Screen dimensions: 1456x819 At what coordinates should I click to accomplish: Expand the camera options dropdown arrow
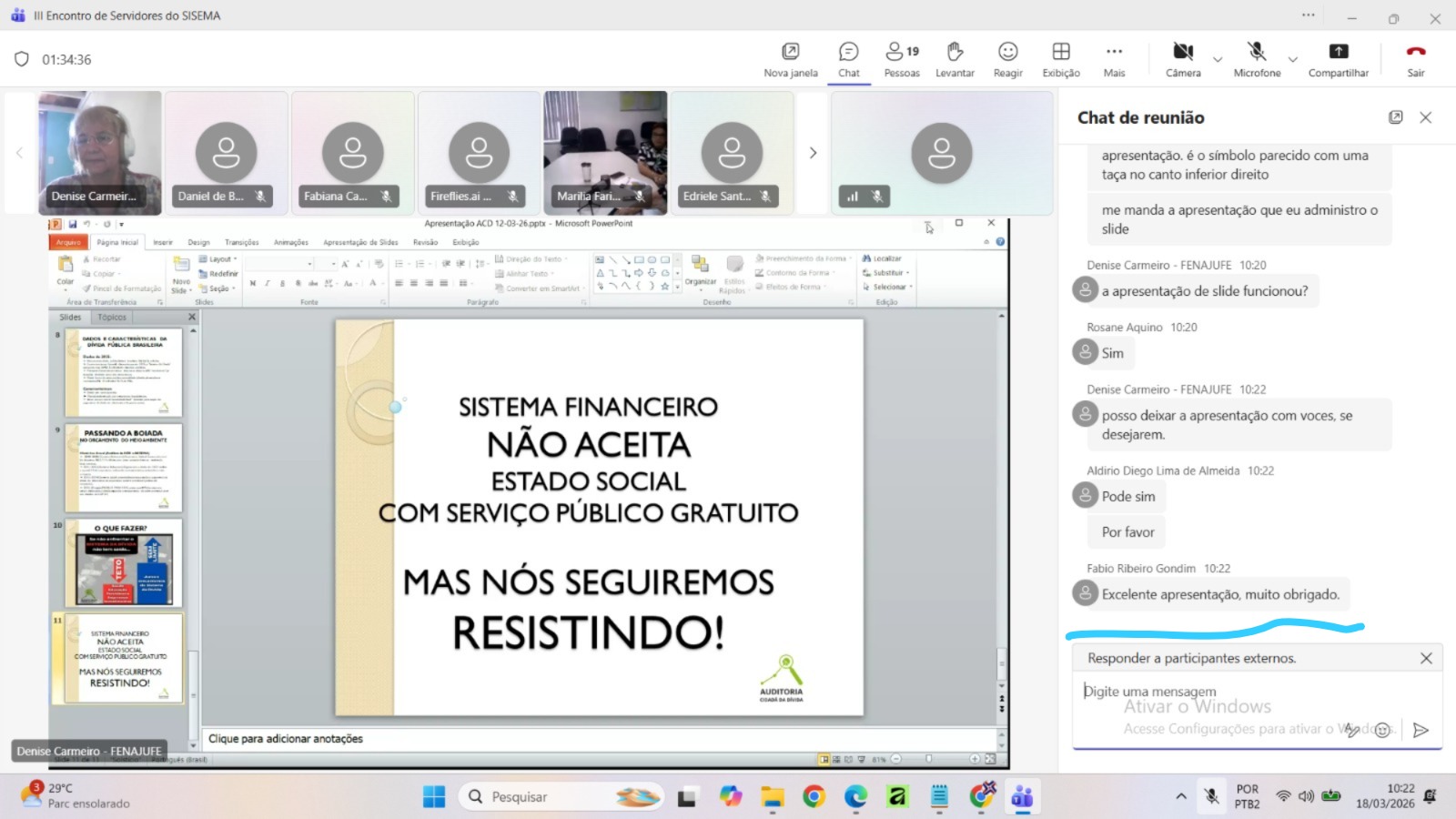coord(1218,60)
